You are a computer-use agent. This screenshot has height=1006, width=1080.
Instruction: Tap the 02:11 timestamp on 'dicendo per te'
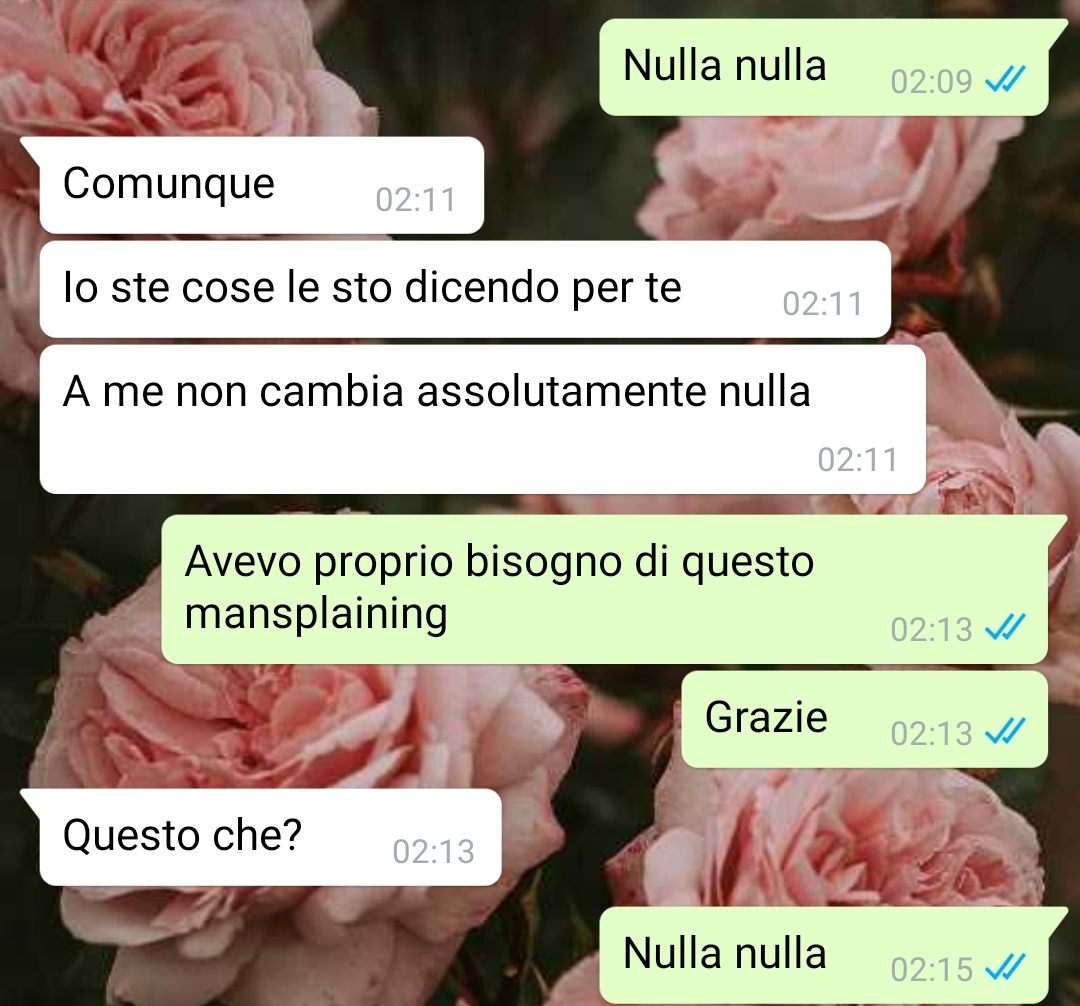pos(822,304)
